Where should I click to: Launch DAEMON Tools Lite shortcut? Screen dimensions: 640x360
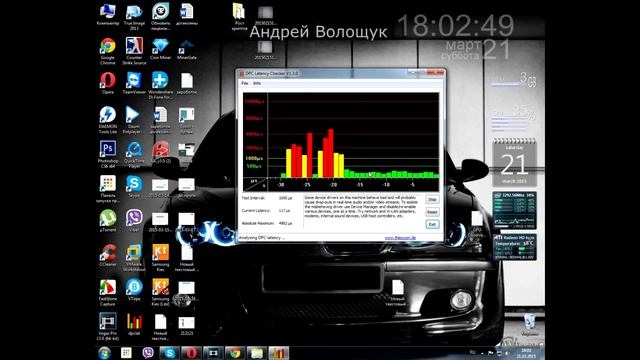108,120
